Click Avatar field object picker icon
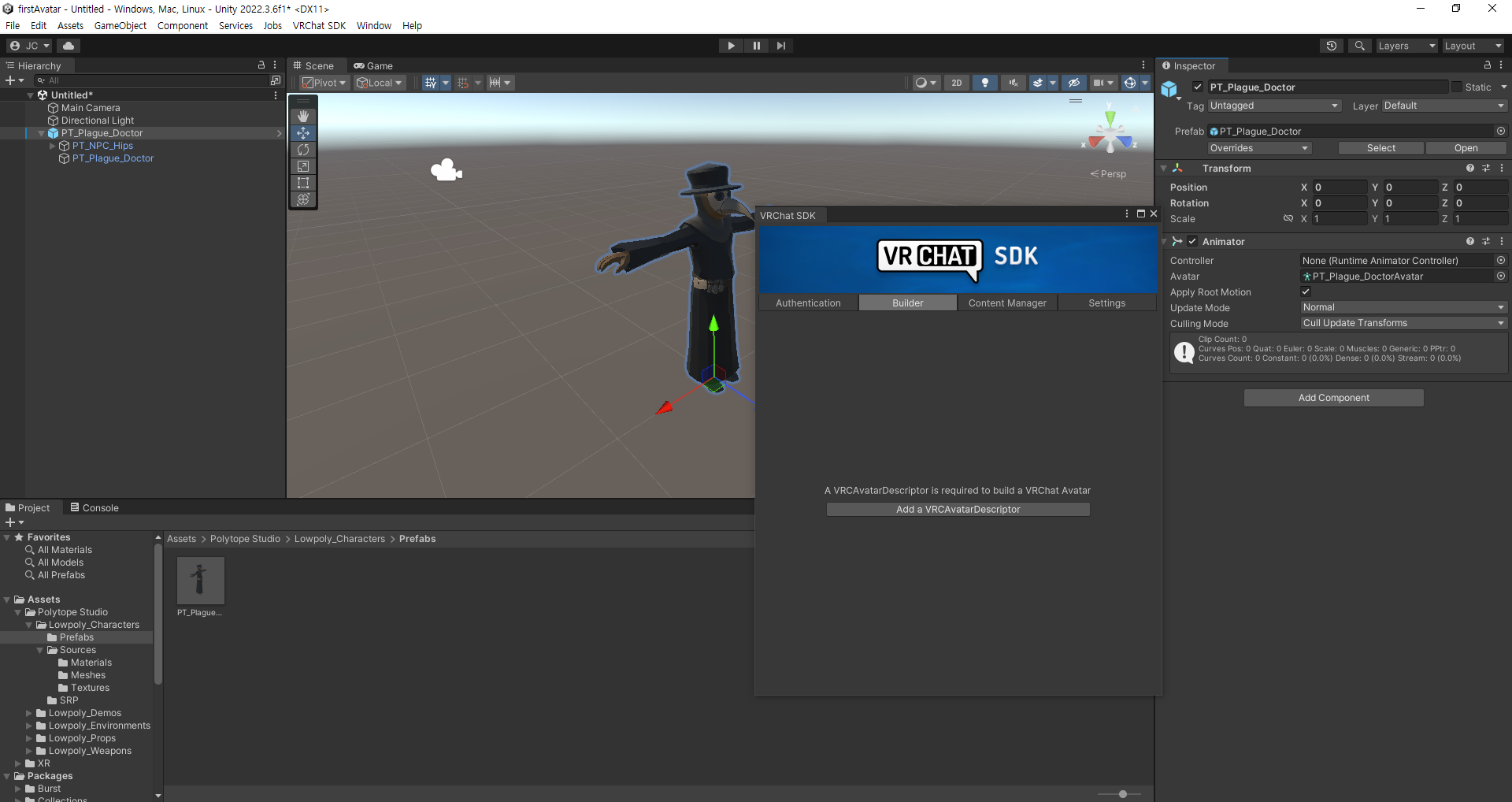 [1500, 276]
